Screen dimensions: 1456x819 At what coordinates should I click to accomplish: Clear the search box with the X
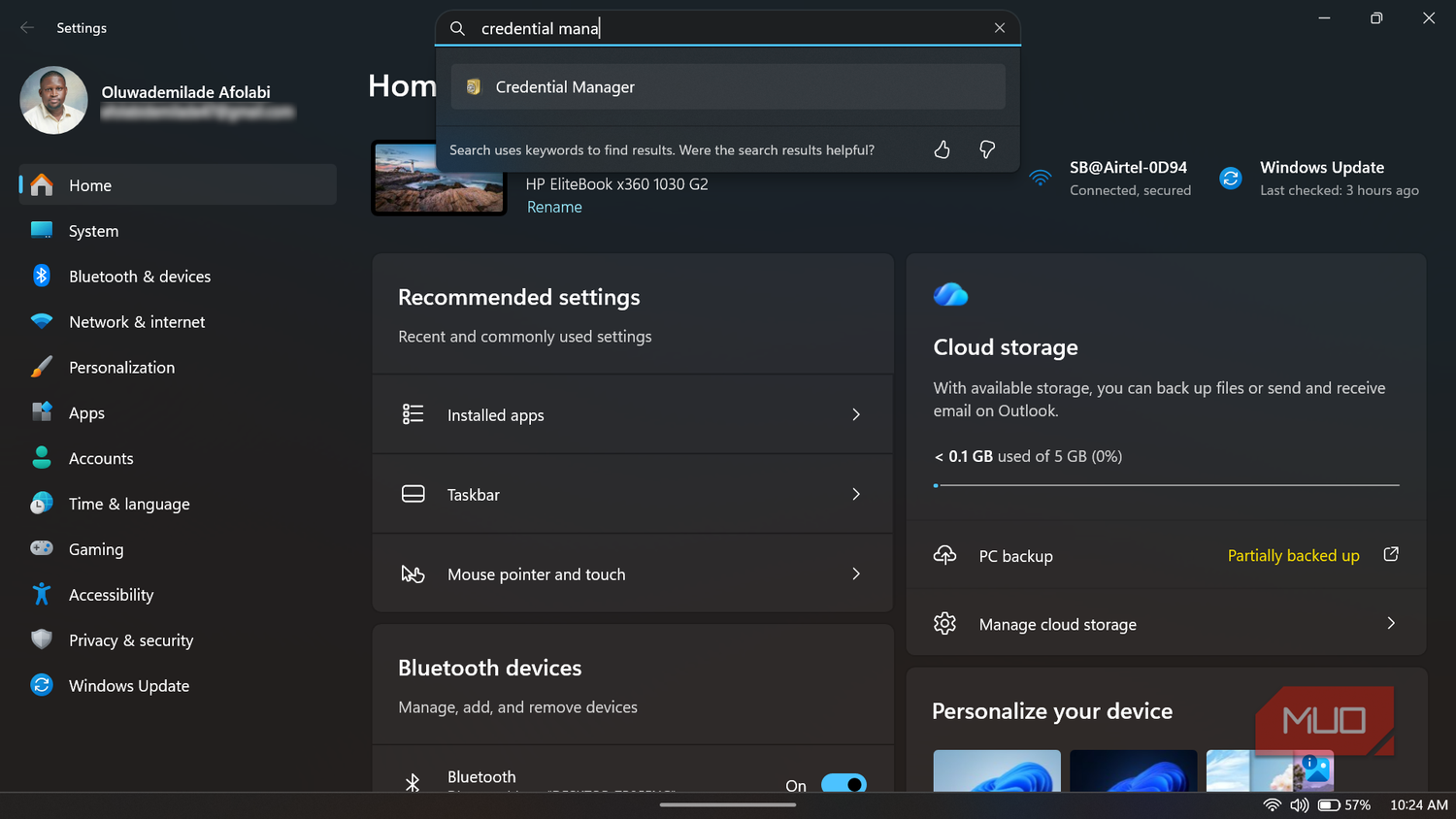point(1000,28)
